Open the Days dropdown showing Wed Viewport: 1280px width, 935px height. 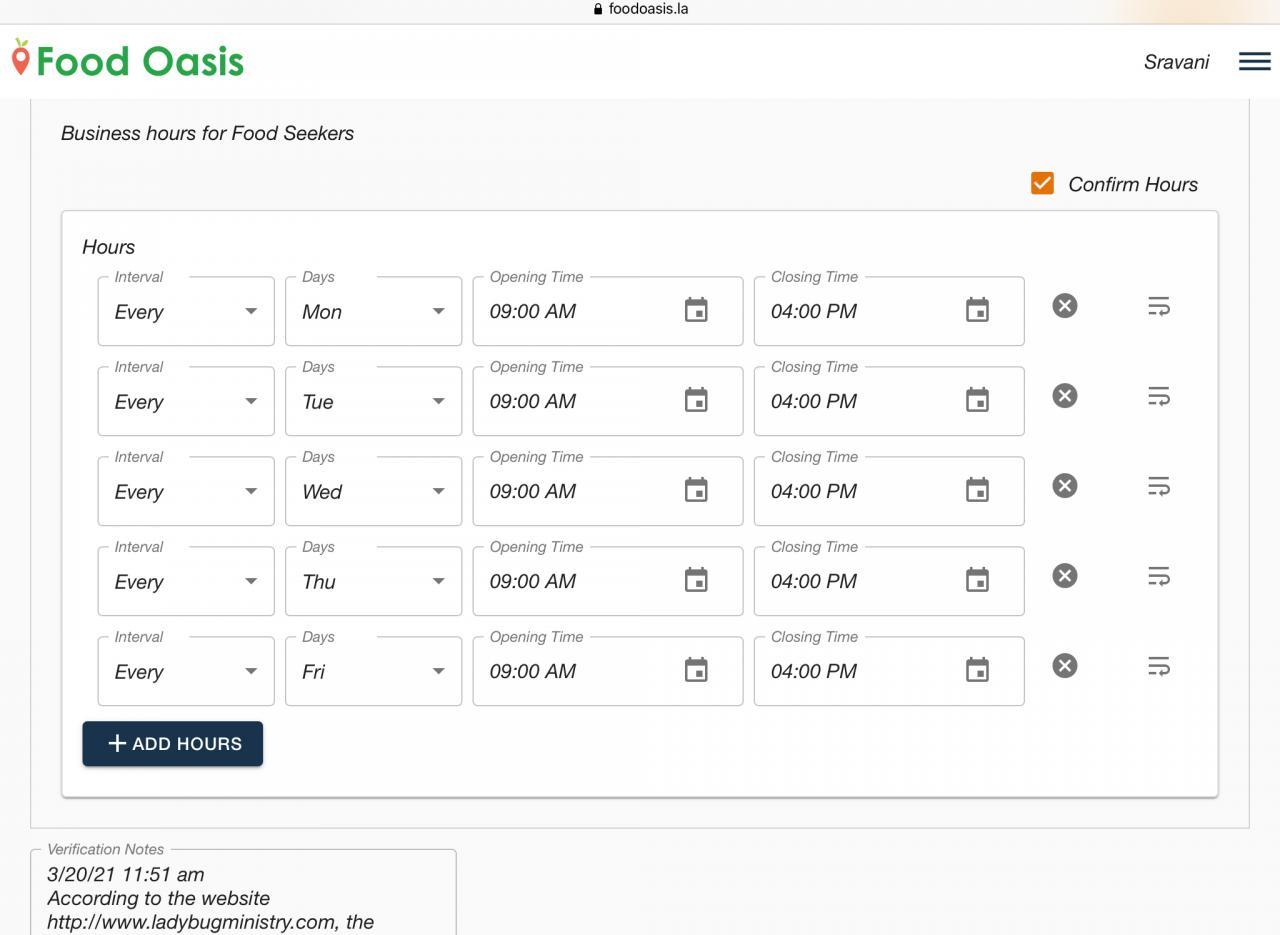374,491
